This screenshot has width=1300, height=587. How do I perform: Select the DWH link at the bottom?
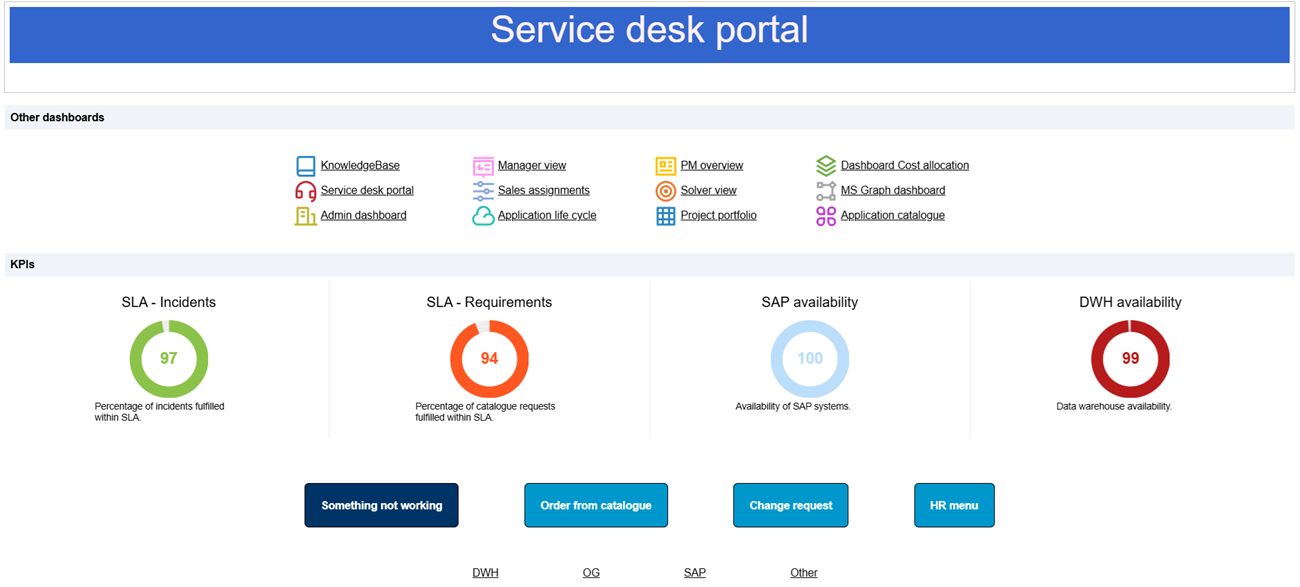486,573
